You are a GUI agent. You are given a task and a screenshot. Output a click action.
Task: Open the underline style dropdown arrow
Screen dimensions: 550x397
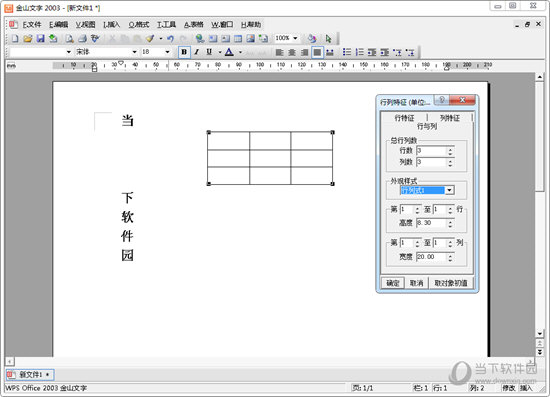[220, 52]
